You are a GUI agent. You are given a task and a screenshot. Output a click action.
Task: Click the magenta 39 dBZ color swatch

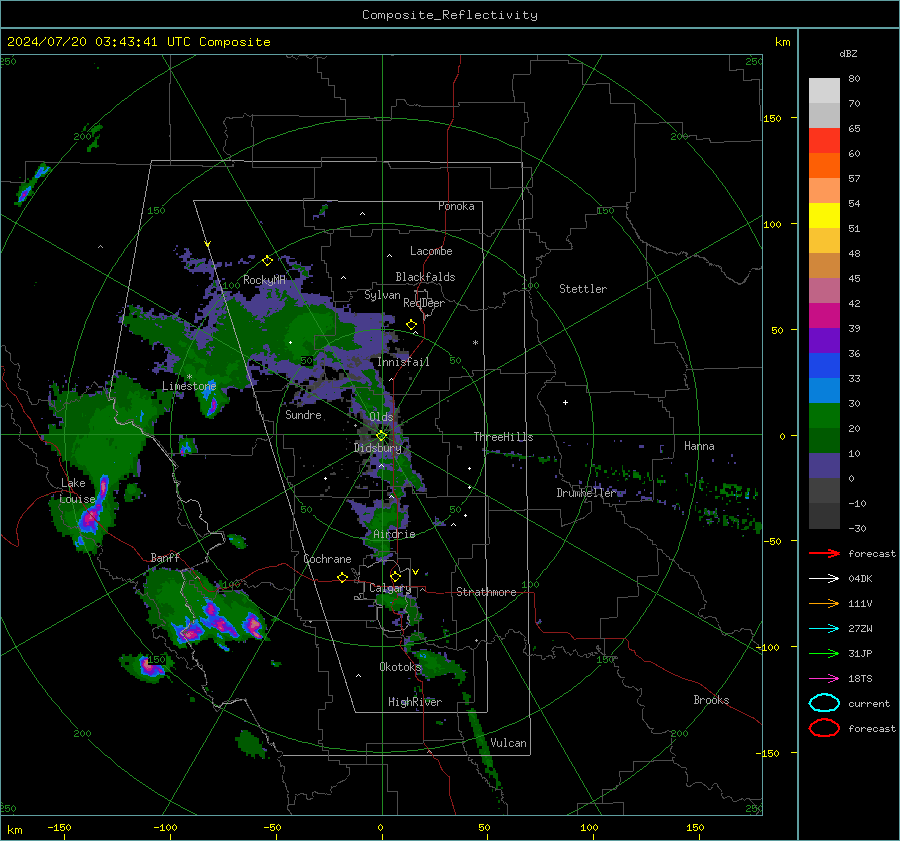click(x=824, y=316)
